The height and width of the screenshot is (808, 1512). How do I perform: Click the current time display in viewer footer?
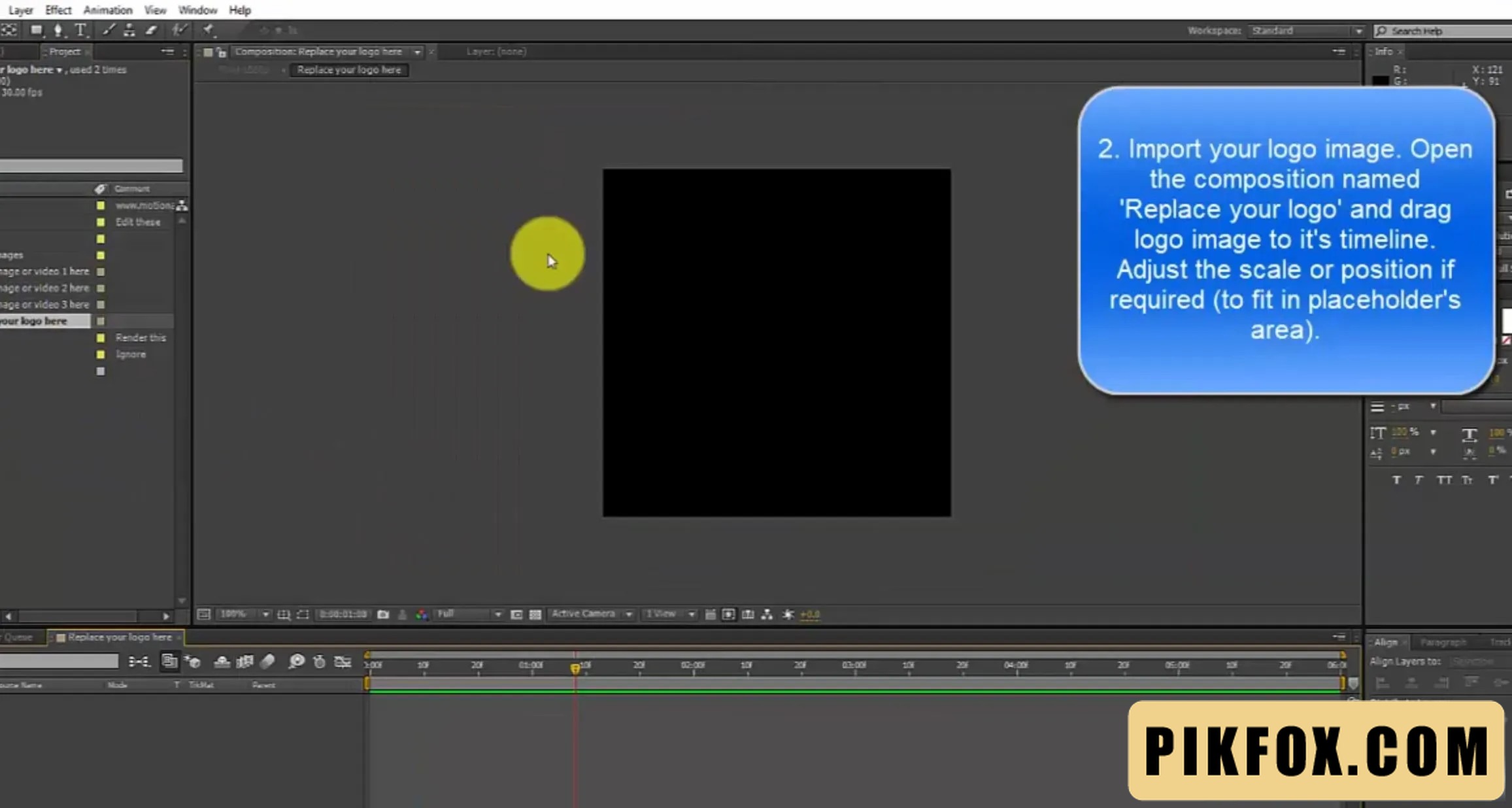tap(343, 614)
